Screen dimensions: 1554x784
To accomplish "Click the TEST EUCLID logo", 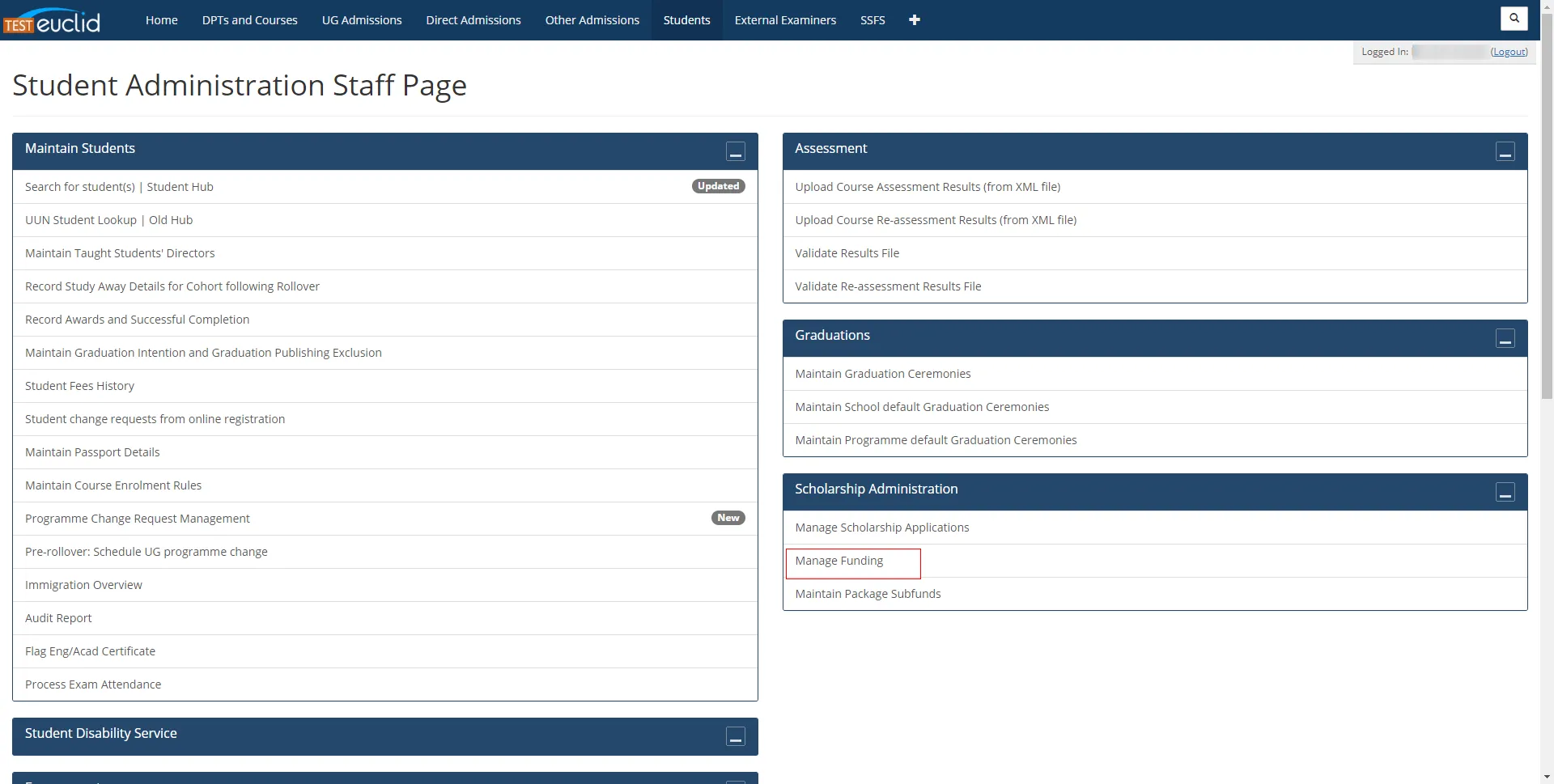I will click(52, 19).
